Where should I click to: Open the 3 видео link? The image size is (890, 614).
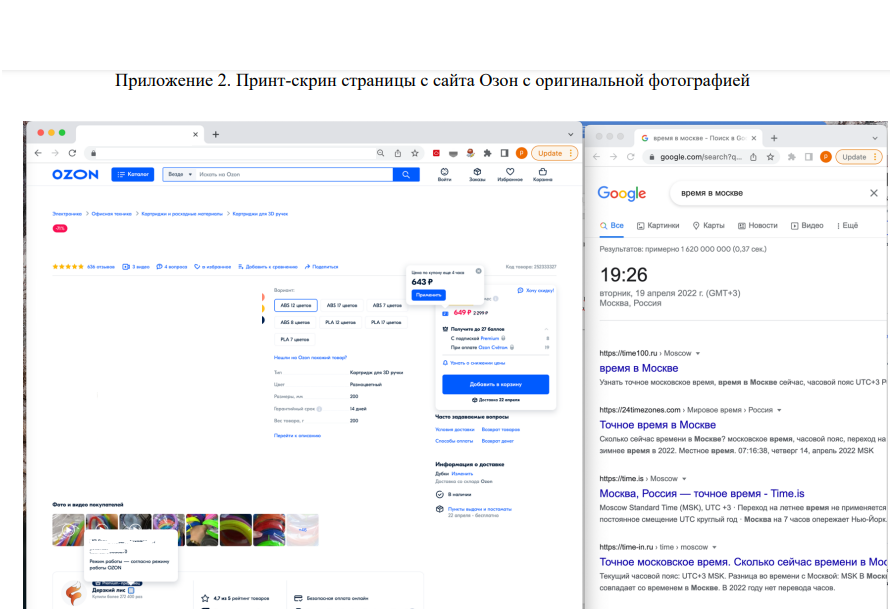point(136,267)
